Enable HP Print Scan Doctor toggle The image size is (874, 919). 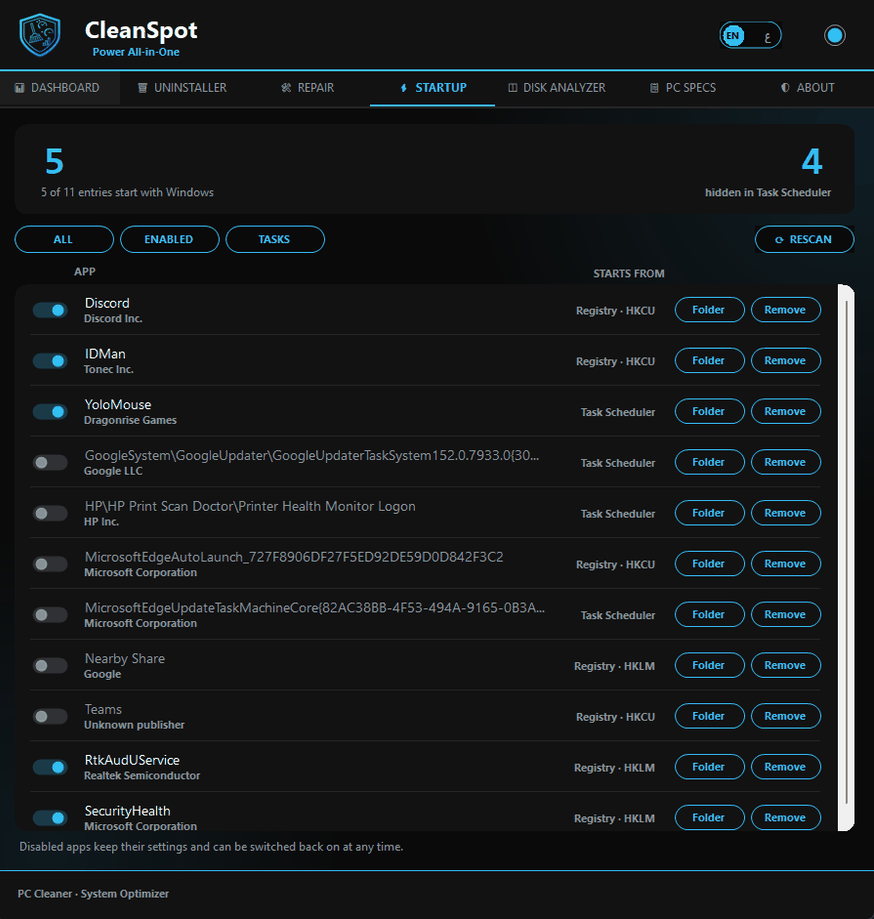(x=50, y=513)
